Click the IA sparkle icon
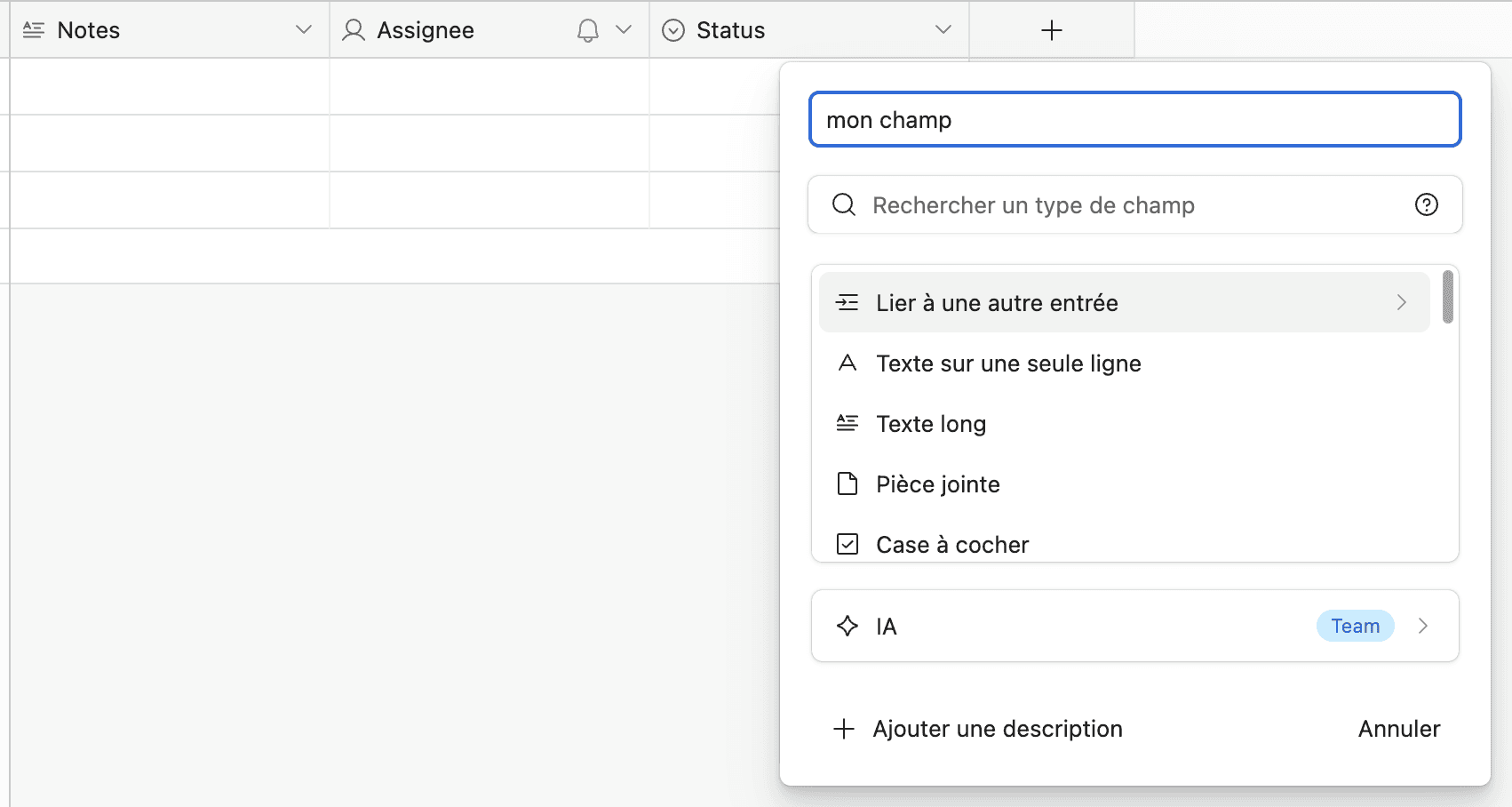The height and width of the screenshot is (807, 1512). 848,626
